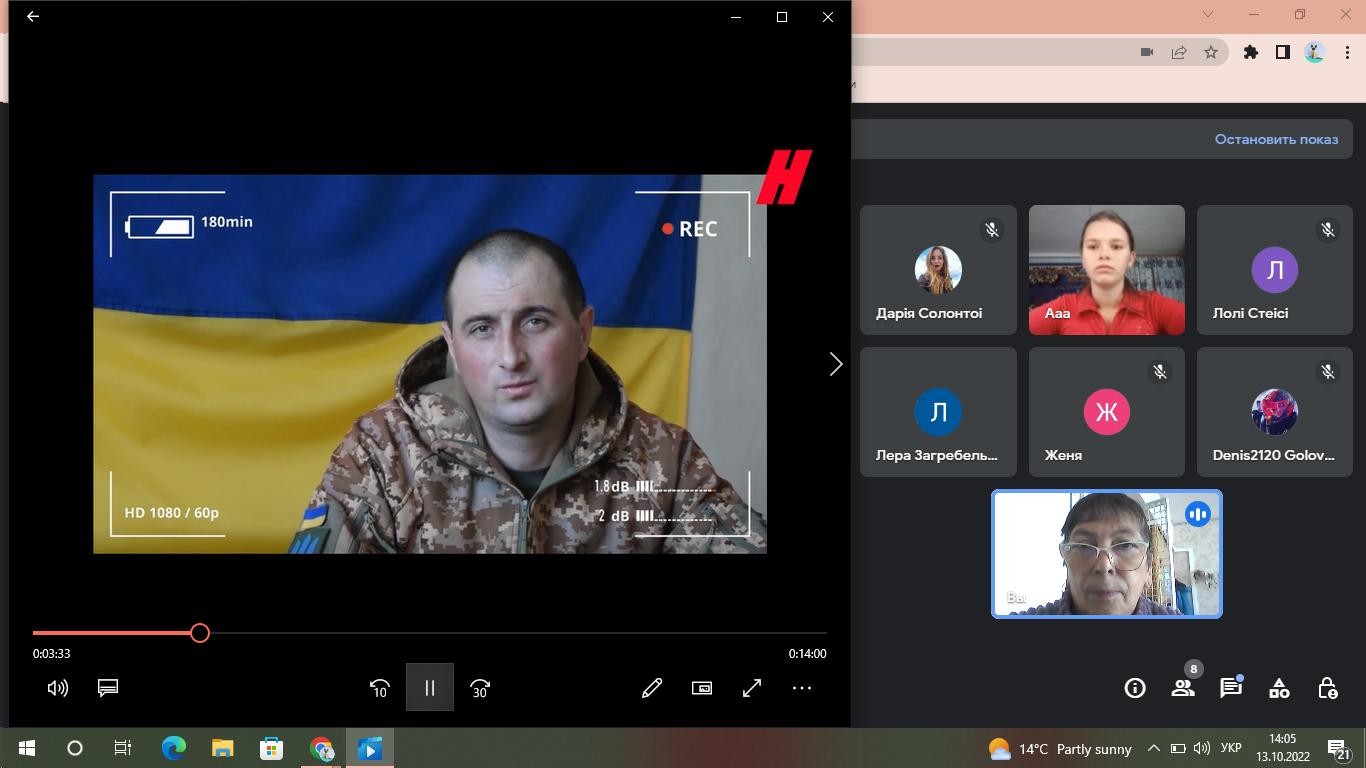Skip forward 30 seconds
This screenshot has height=768, width=1366.
[480, 688]
